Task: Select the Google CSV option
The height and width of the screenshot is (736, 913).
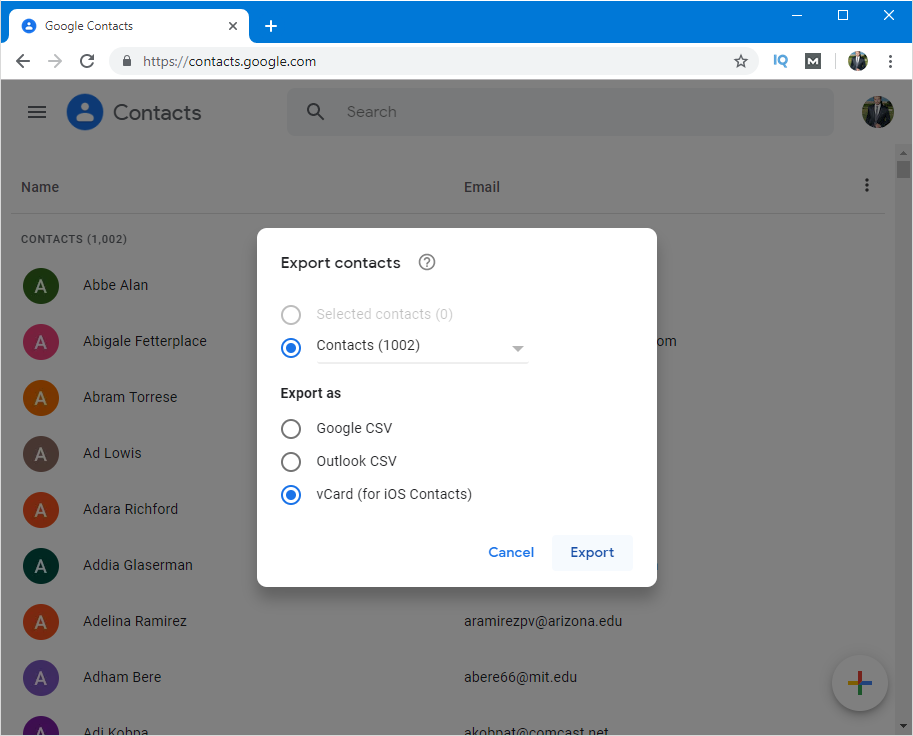Action: pyautogui.click(x=291, y=429)
